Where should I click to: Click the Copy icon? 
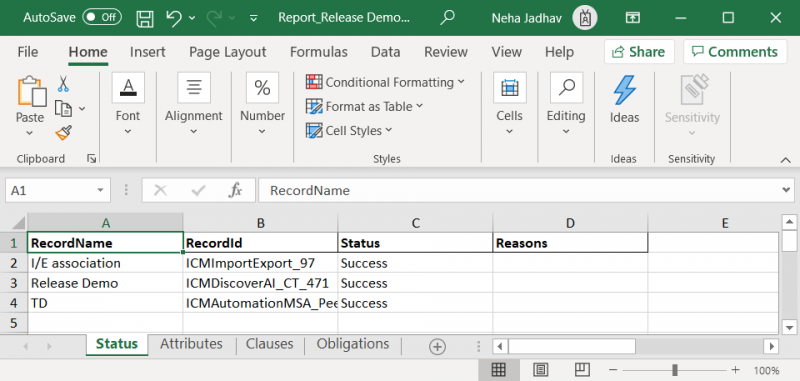64,108
